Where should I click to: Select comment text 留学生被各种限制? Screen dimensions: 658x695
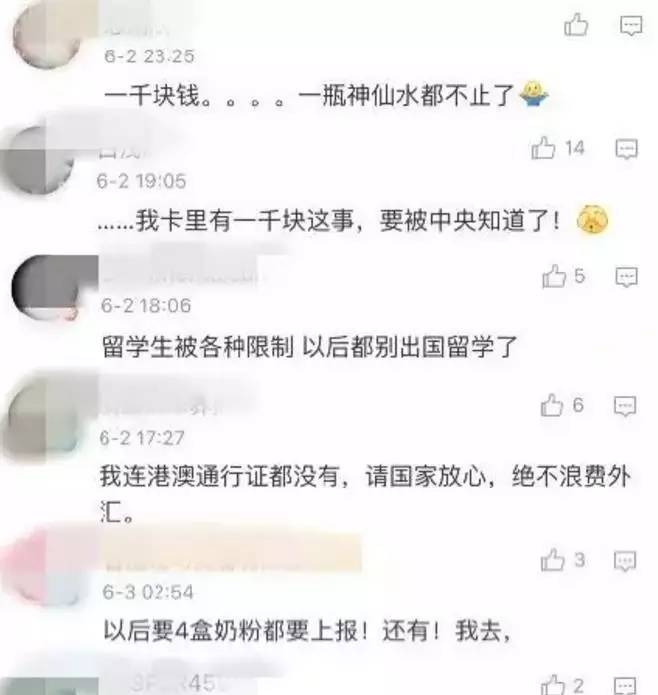198,347
